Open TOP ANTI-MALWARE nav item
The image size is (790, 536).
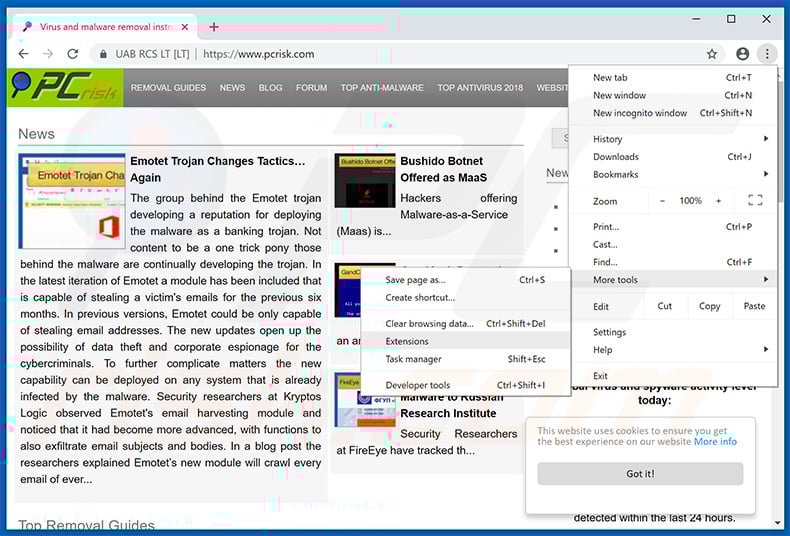[x=382, y=88]
